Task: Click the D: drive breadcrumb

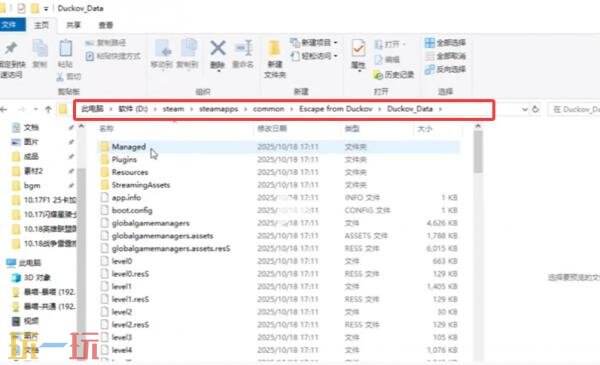Action: [133, 109]
